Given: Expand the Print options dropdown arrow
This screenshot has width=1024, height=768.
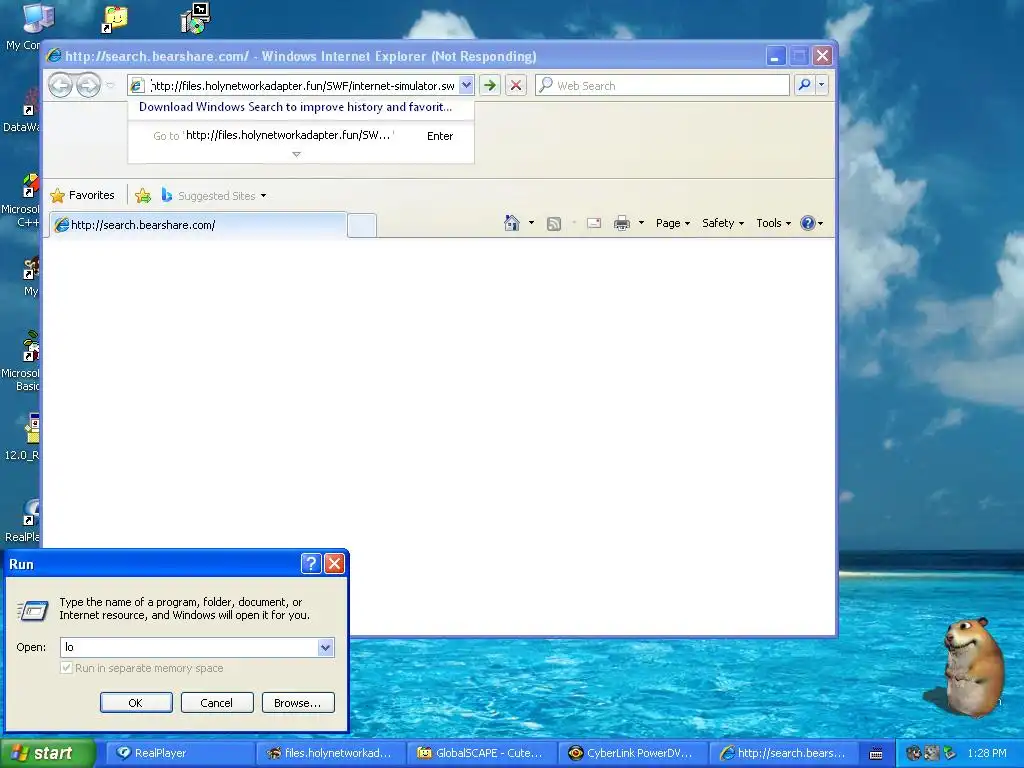Looking at the screenshot, I should coord(641,223).
